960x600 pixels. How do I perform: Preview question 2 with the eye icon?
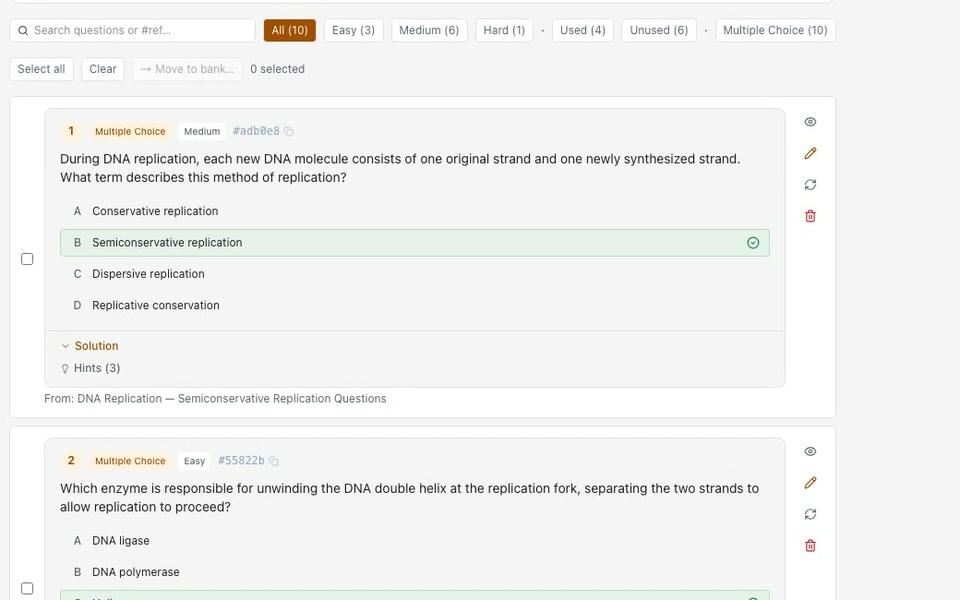(810, 451)
